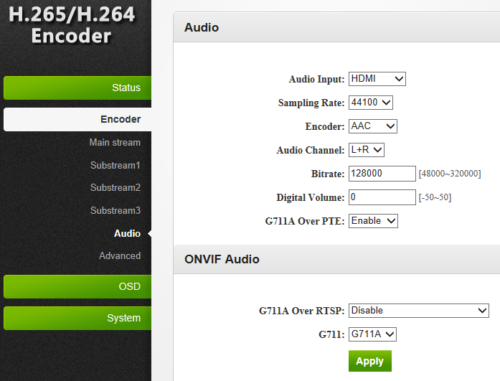The height and width of the screenshot is (381, 500).
Task: Select the Encoder menu tab
Action: pyautogui.click(x=77, y=119)
